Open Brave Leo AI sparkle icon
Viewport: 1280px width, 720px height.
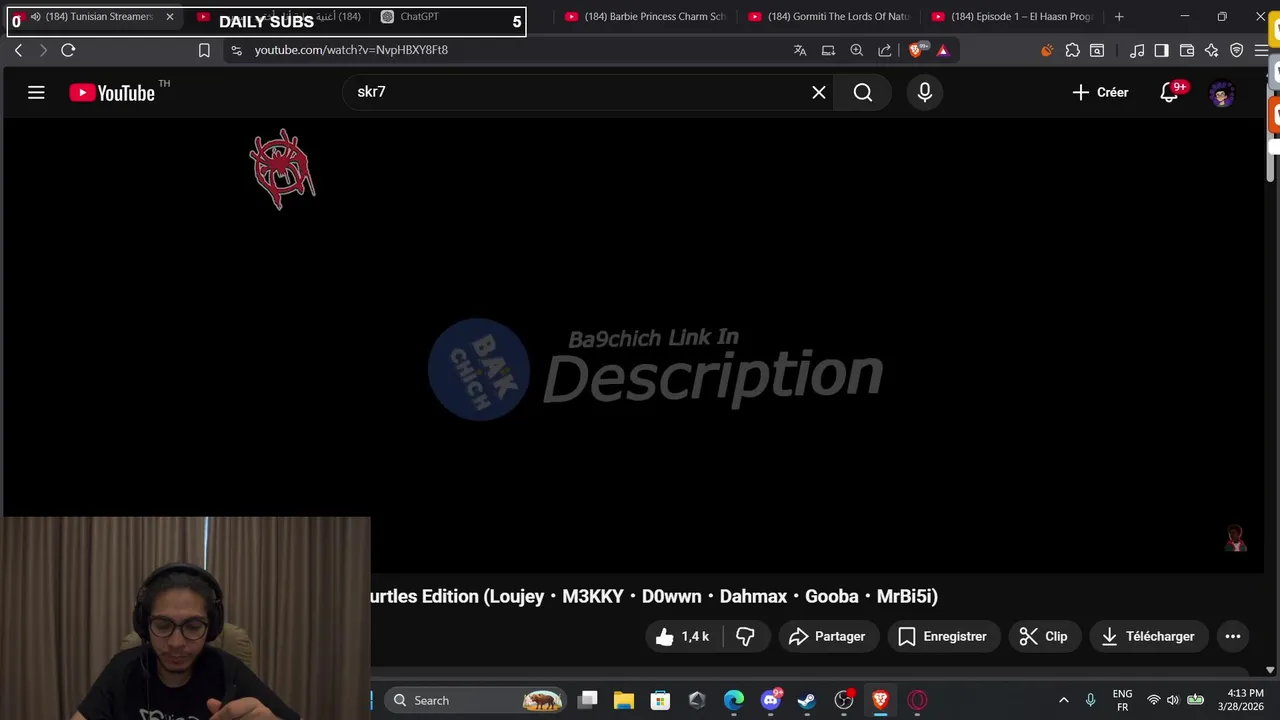pos(1212,50)
